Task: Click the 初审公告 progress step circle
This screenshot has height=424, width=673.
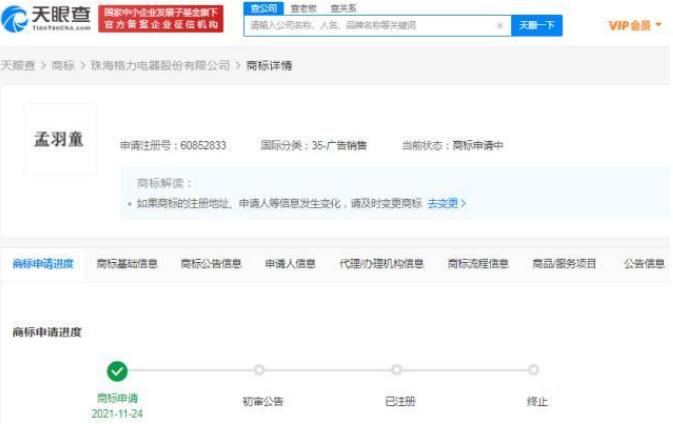Action: 259,369
